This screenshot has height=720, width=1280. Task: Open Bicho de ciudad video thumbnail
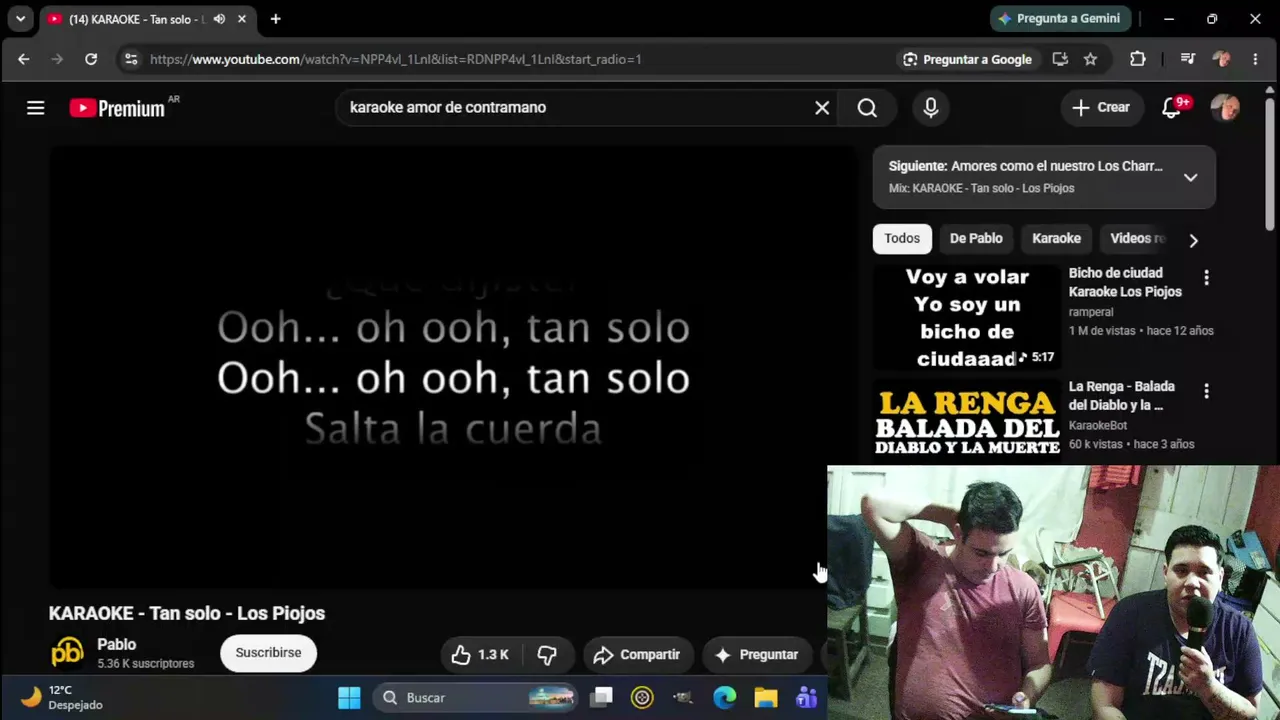coord(967,318)
